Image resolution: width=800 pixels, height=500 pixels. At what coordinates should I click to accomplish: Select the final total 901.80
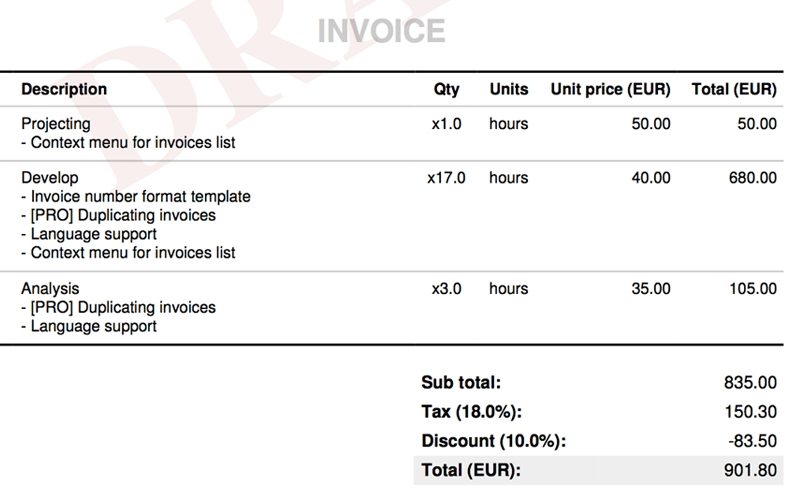pos(750,470)
